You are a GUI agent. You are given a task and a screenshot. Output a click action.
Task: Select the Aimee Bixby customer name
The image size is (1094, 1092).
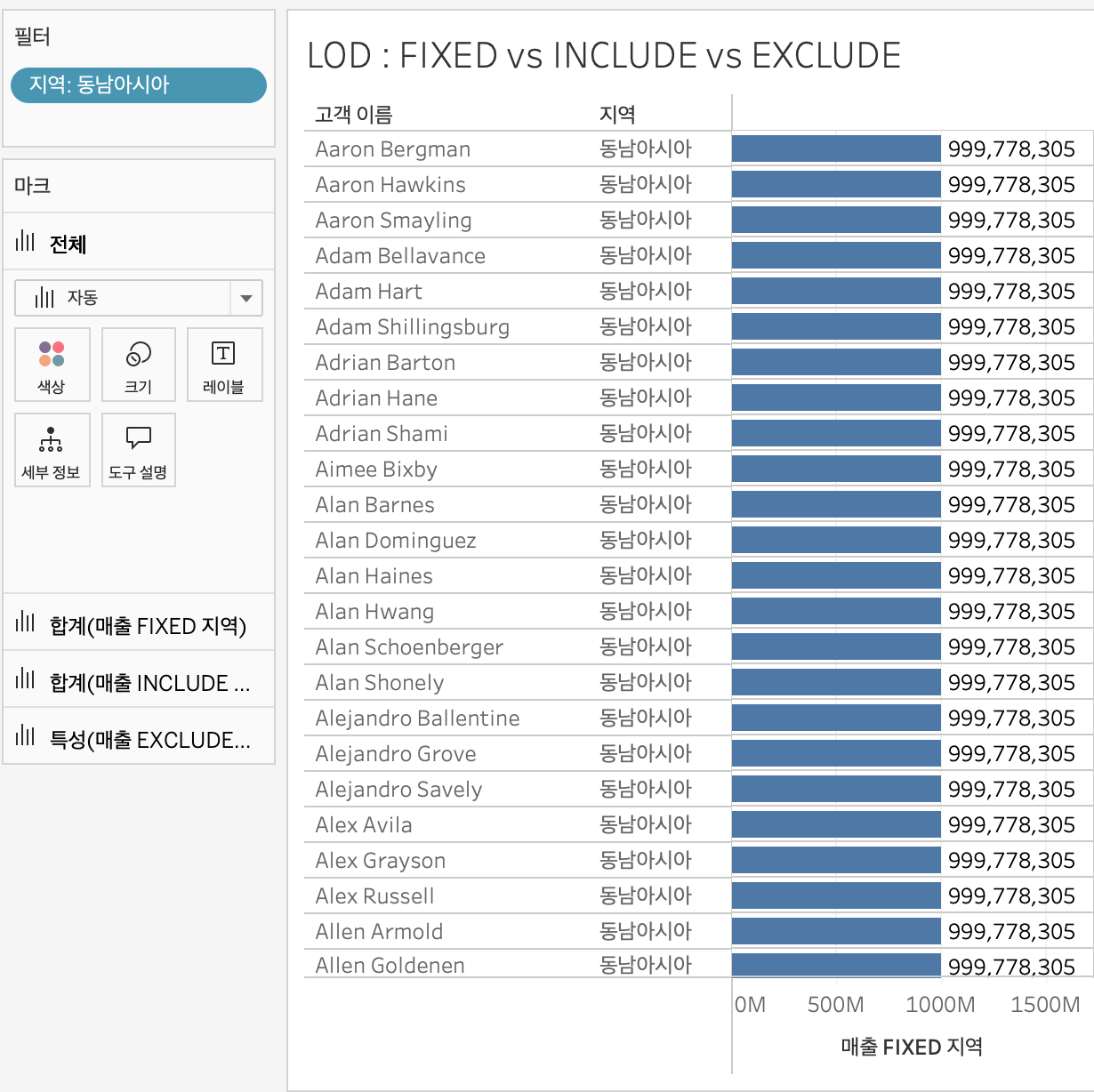click(376, 470)
